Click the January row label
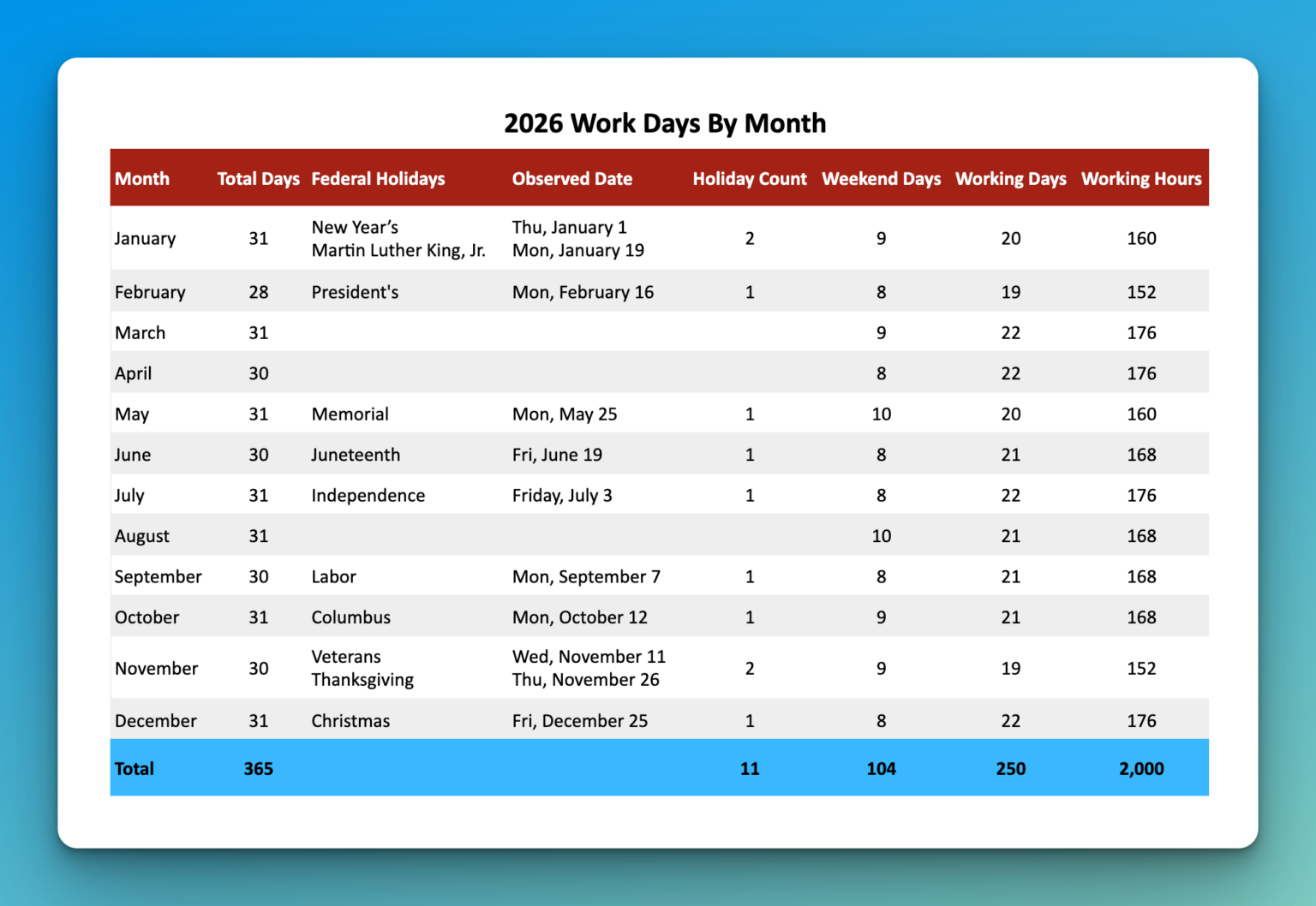Image resolution: width=1316 pixels, height=906 pixels. click(145, 238)
